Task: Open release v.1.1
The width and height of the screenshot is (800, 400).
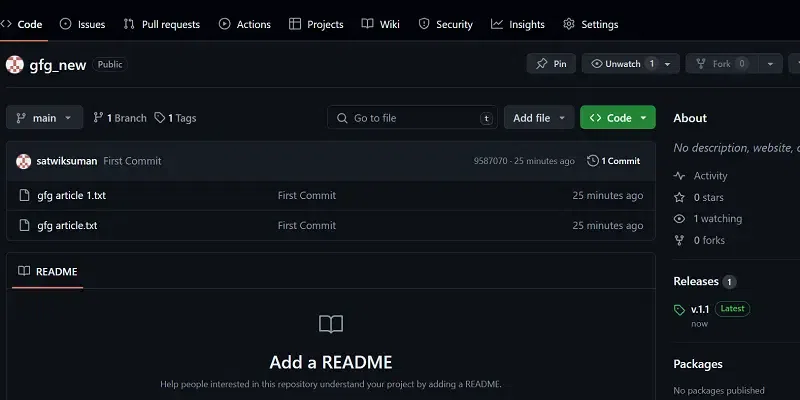Action: click(x=700, y=309)
